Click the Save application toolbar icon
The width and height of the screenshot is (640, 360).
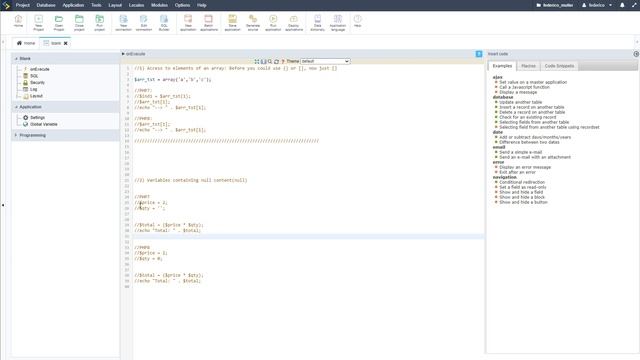tap(232, 23)
